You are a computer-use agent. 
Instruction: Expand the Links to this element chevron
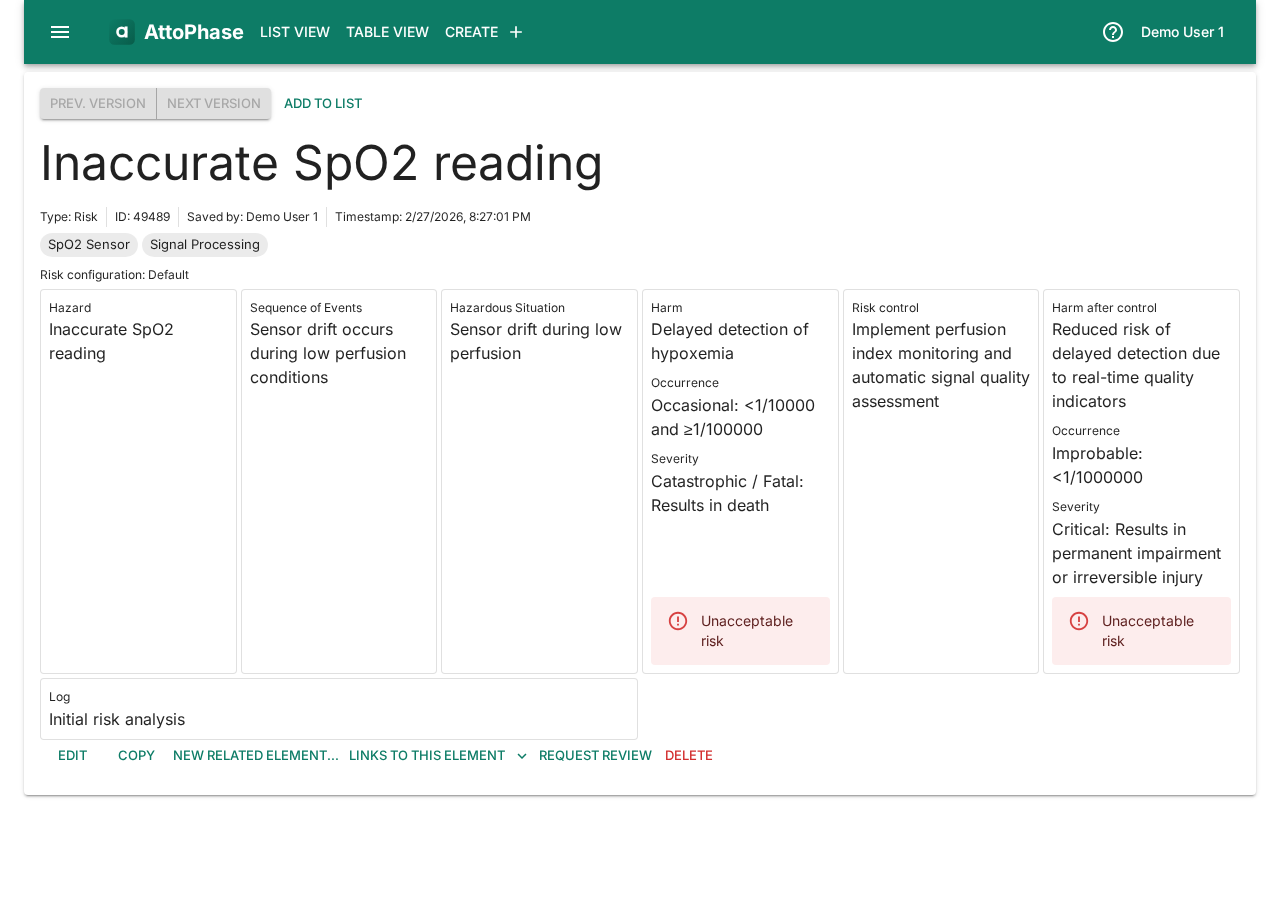tap(522, 756)
